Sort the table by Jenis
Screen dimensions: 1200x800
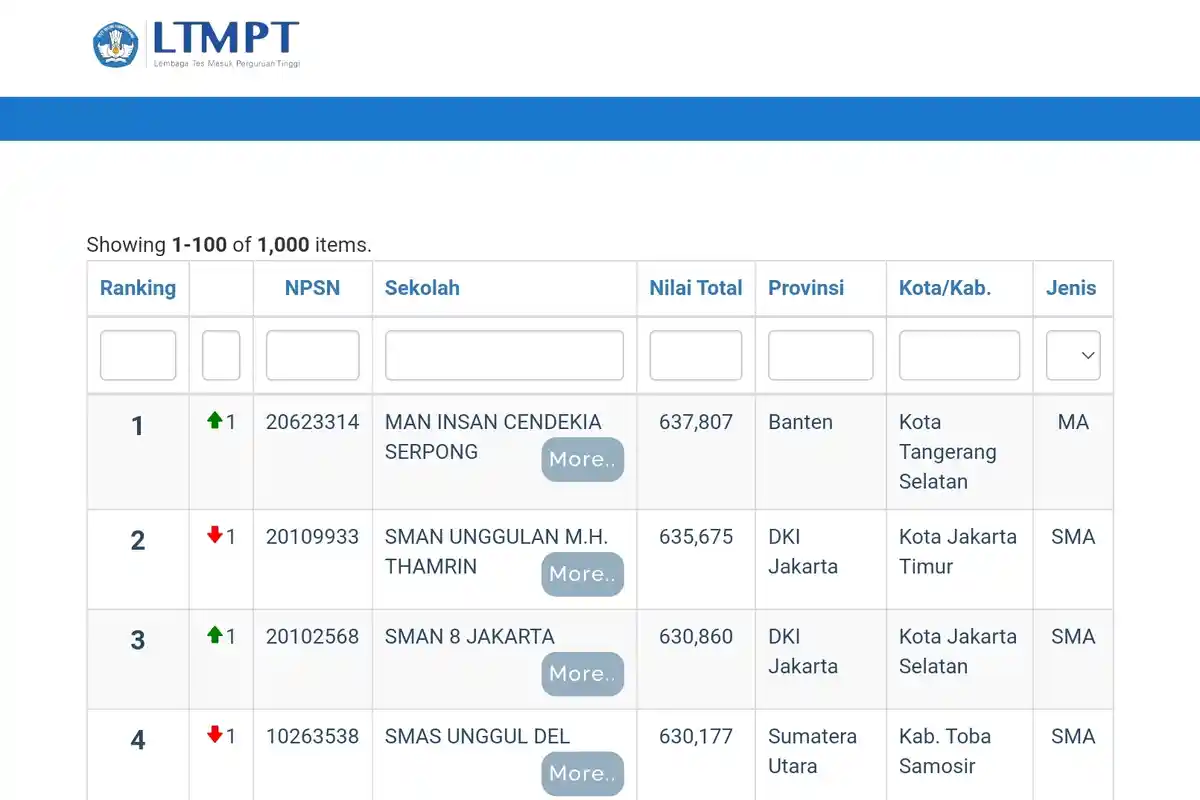coord(1071,288)
